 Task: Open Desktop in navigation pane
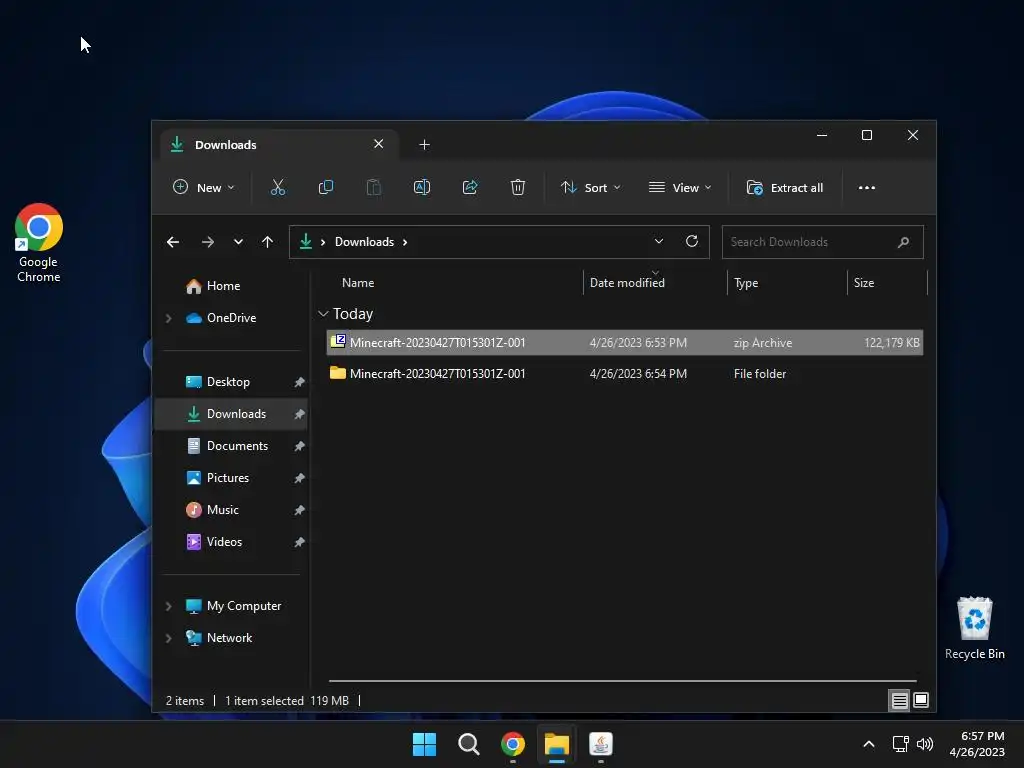tap(232, 382)
